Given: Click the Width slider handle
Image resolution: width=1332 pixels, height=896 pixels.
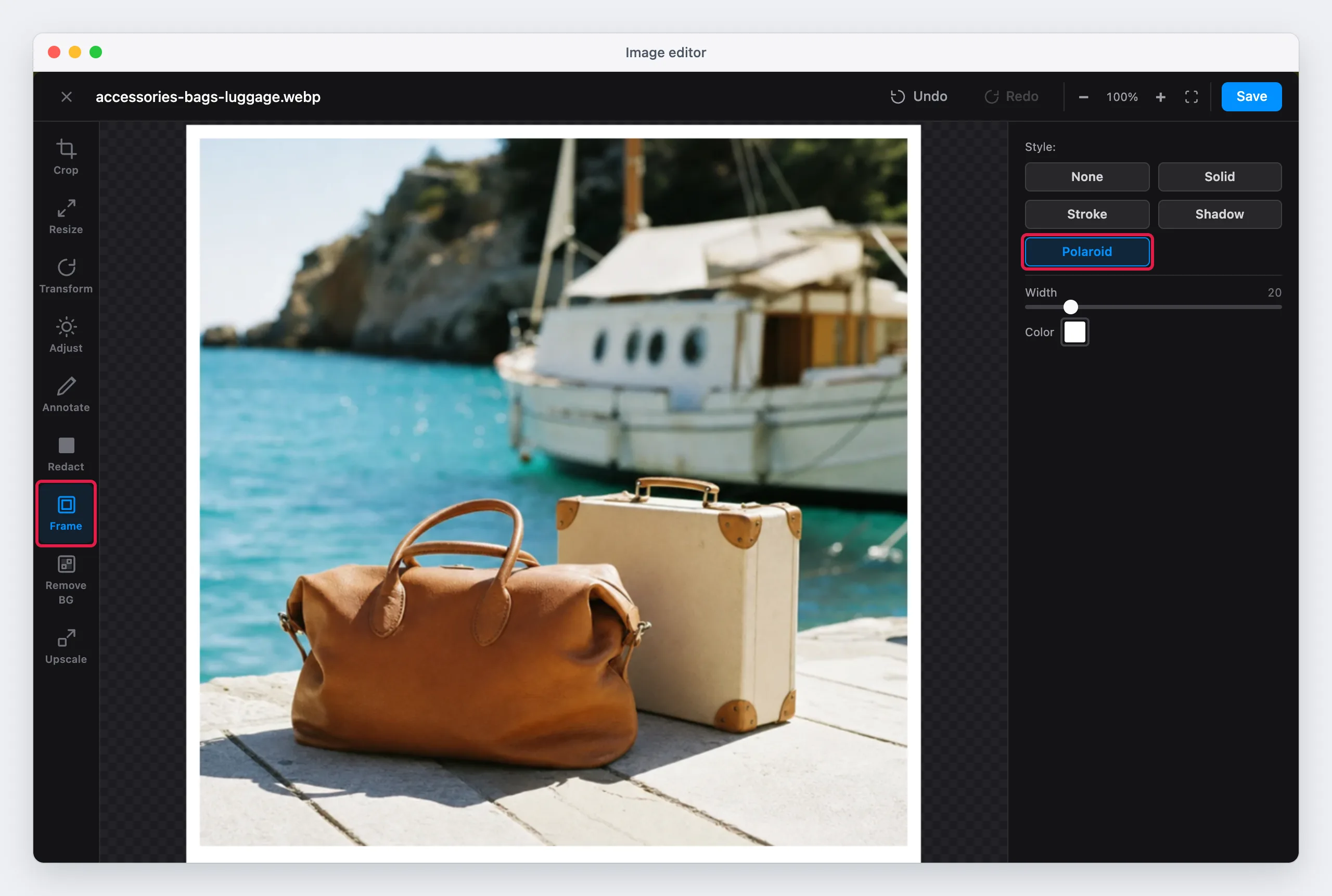Looking at the screenshot, I should (1070, 307).
